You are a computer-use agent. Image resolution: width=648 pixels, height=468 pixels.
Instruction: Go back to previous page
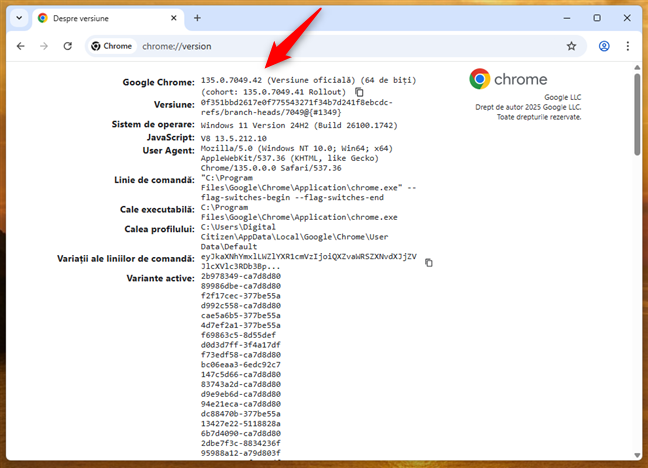(x=21, y=46)
